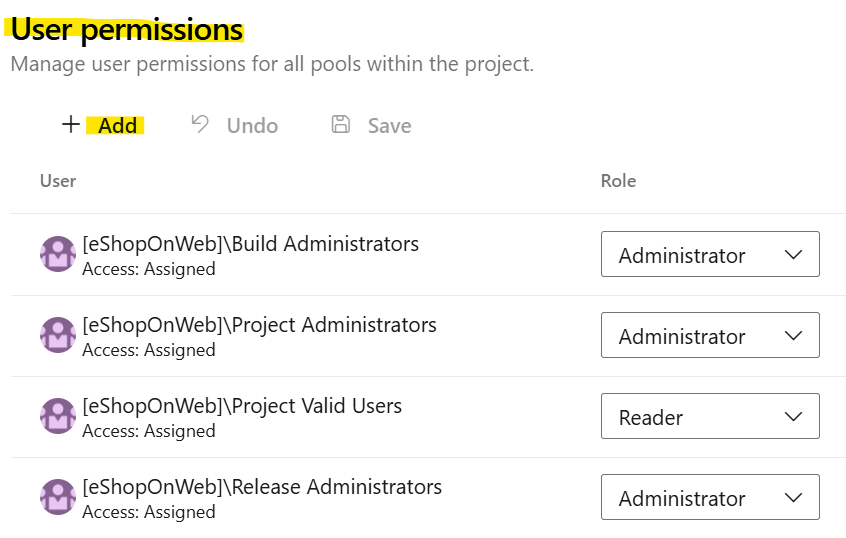Select the [eShopOnWeb]\Project Valid Users name
Image resolution: width=846 pixels, height=538 pixels.
pyautogui.click(x=242, y=406)
